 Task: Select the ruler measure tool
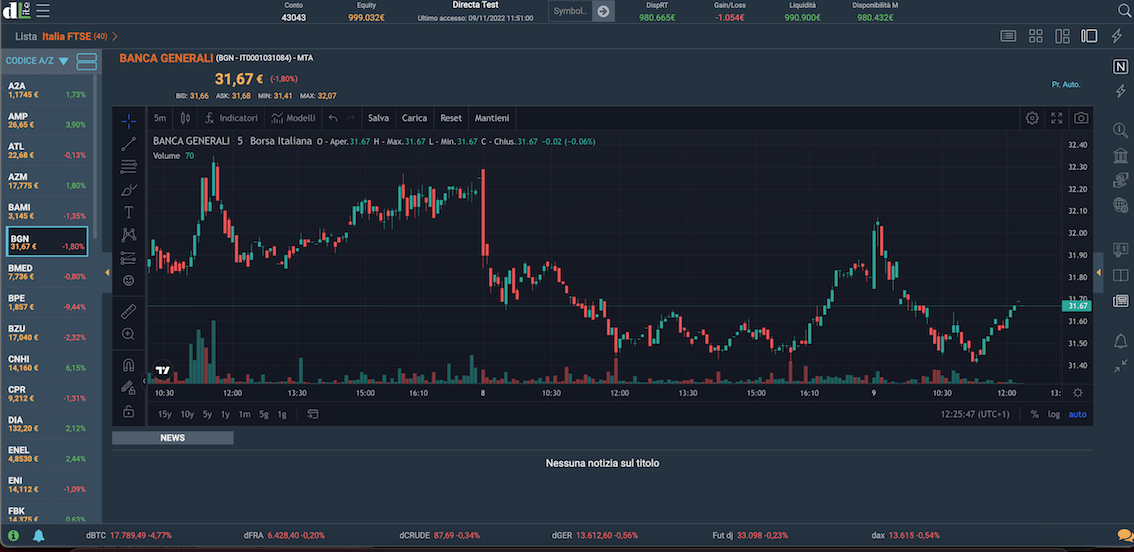pos(129,311)
